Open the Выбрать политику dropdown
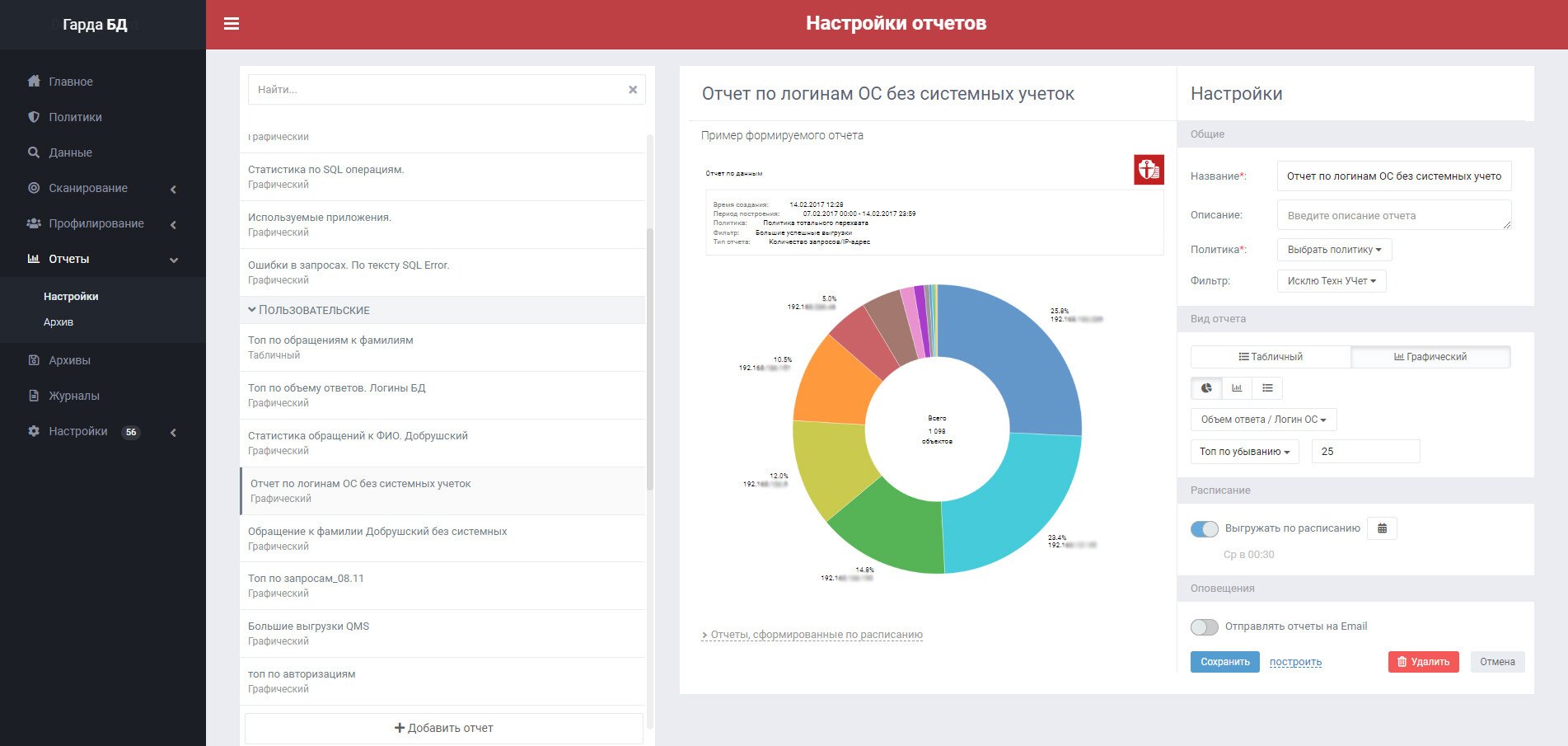 tap(1334, 250)
